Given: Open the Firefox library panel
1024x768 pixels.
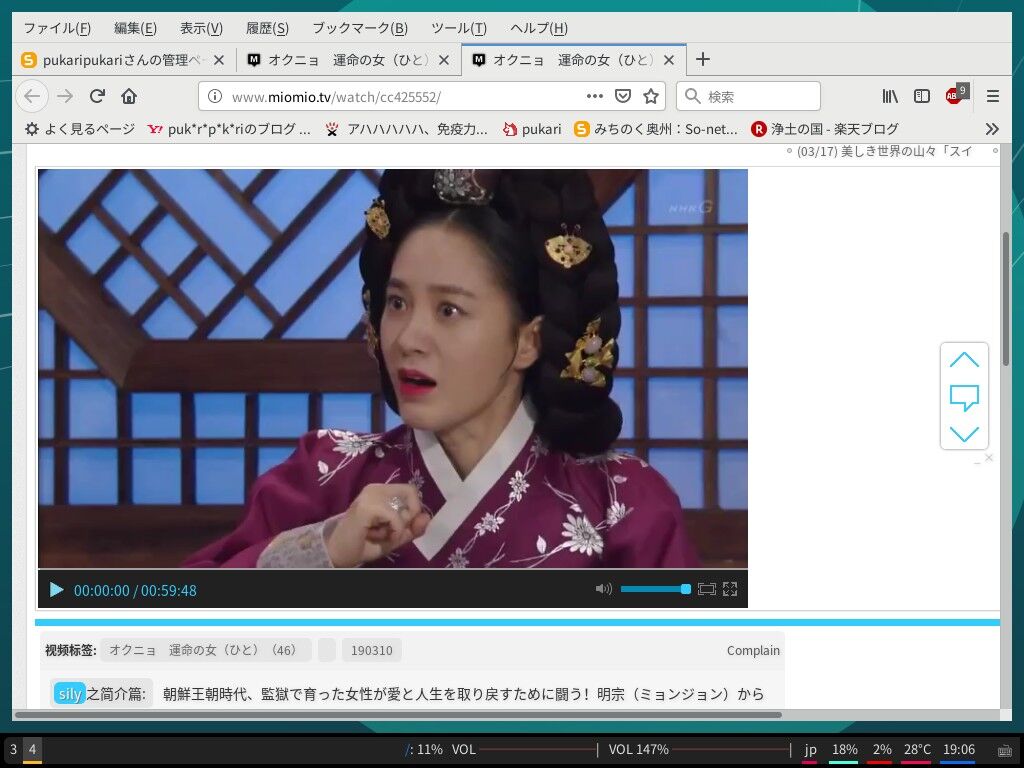Looking at the screenshot, I should 889,96.
